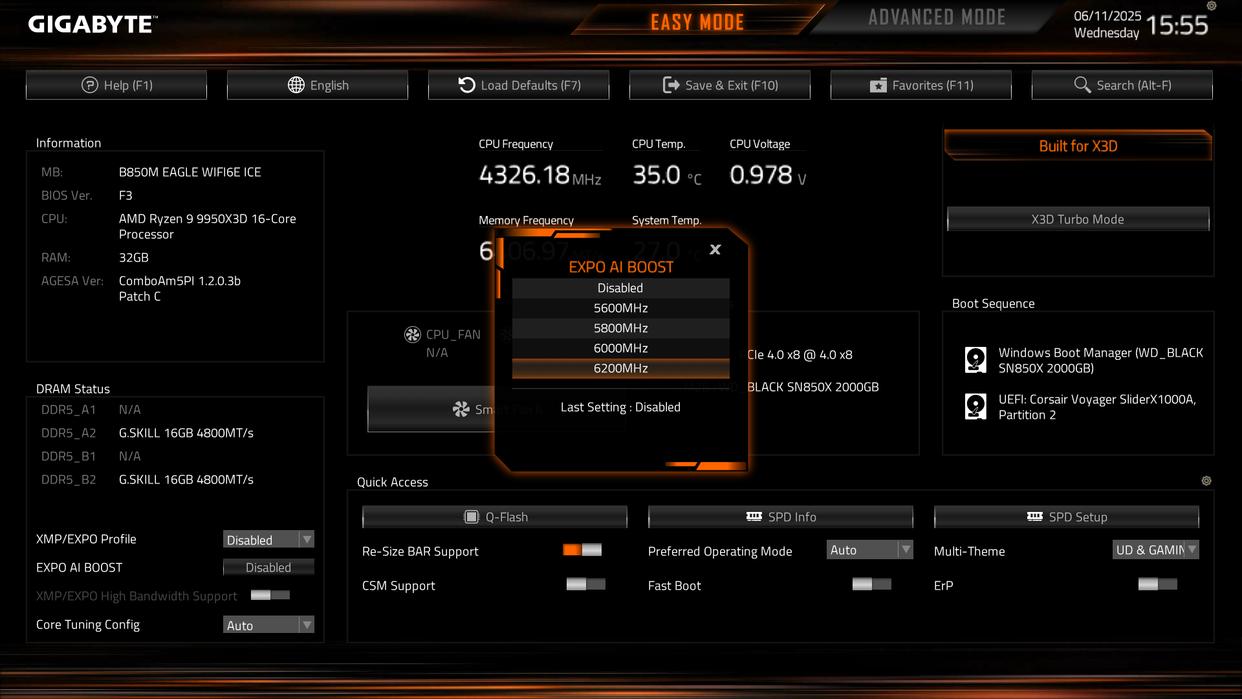This screenshot has width=1242, height=699.
Task: Select 6200MHz in EXPO AI BOOST popup
Action: [620, 368]
